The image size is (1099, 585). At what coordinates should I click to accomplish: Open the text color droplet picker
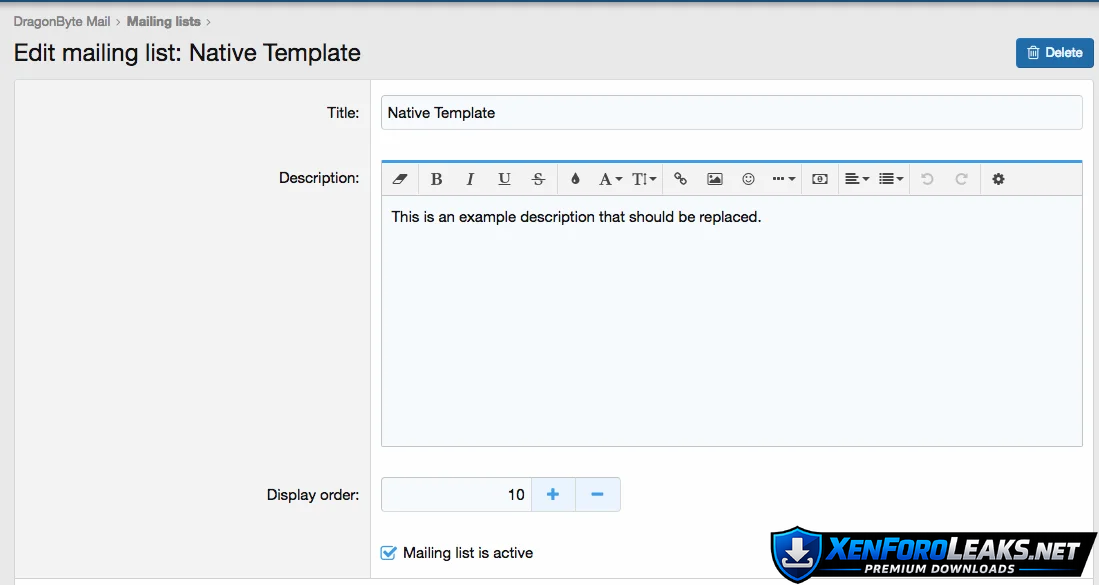point(575,179)
